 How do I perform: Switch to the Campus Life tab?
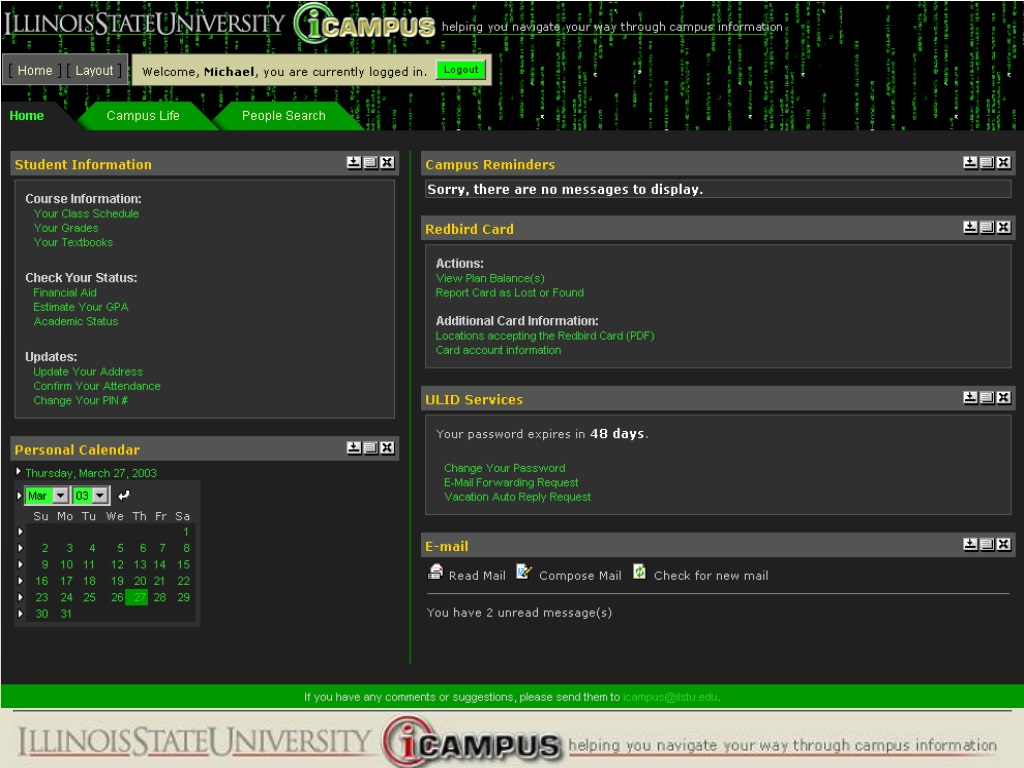click(143, 116)
